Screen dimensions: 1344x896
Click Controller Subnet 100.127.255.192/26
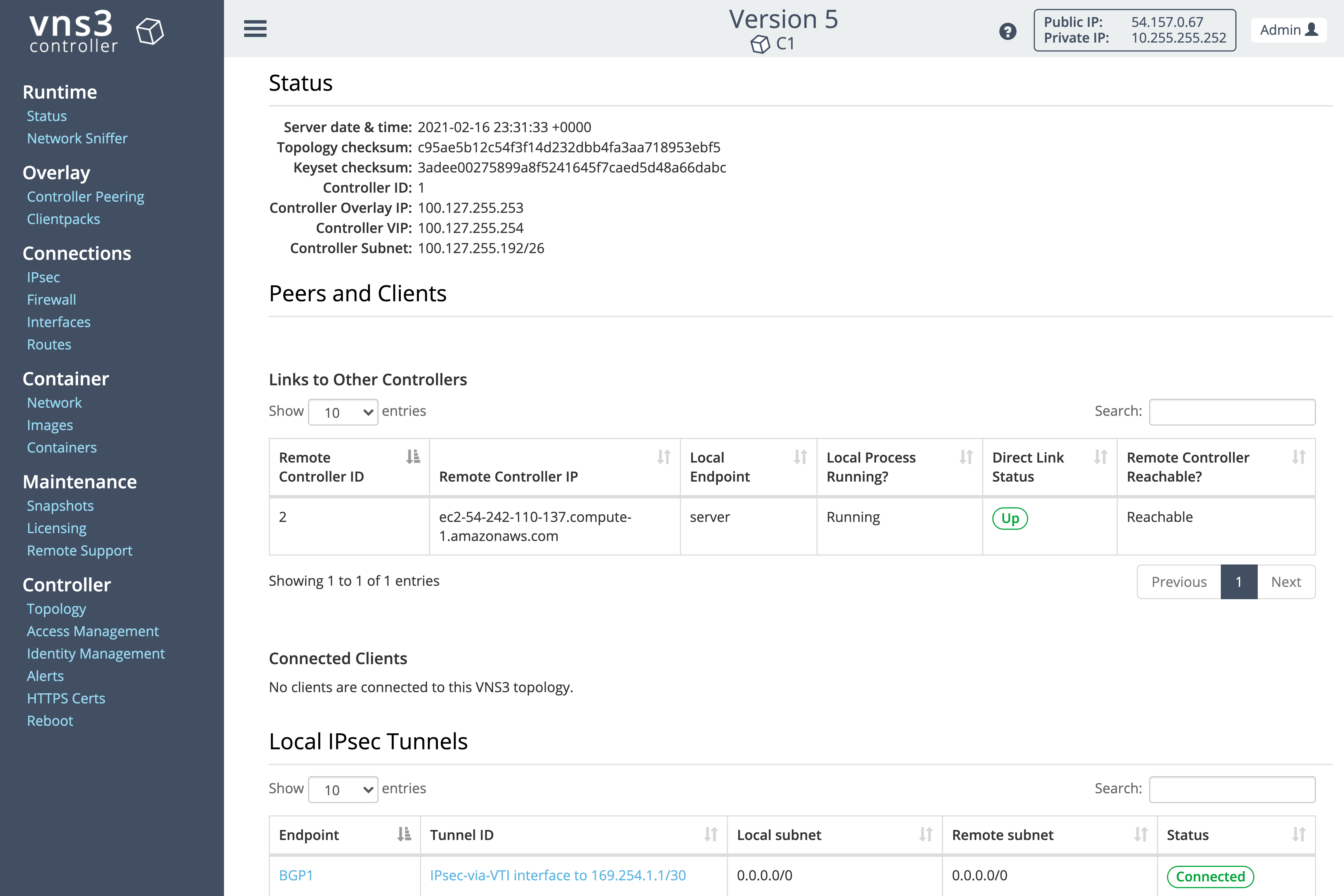click(480, 248)
